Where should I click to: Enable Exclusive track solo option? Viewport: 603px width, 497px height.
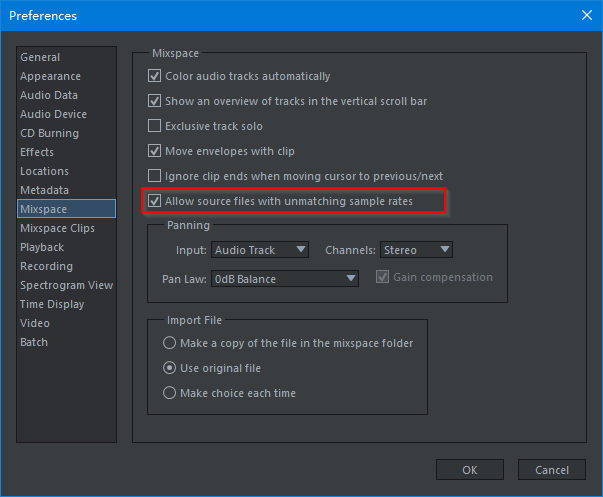(154, 126)
